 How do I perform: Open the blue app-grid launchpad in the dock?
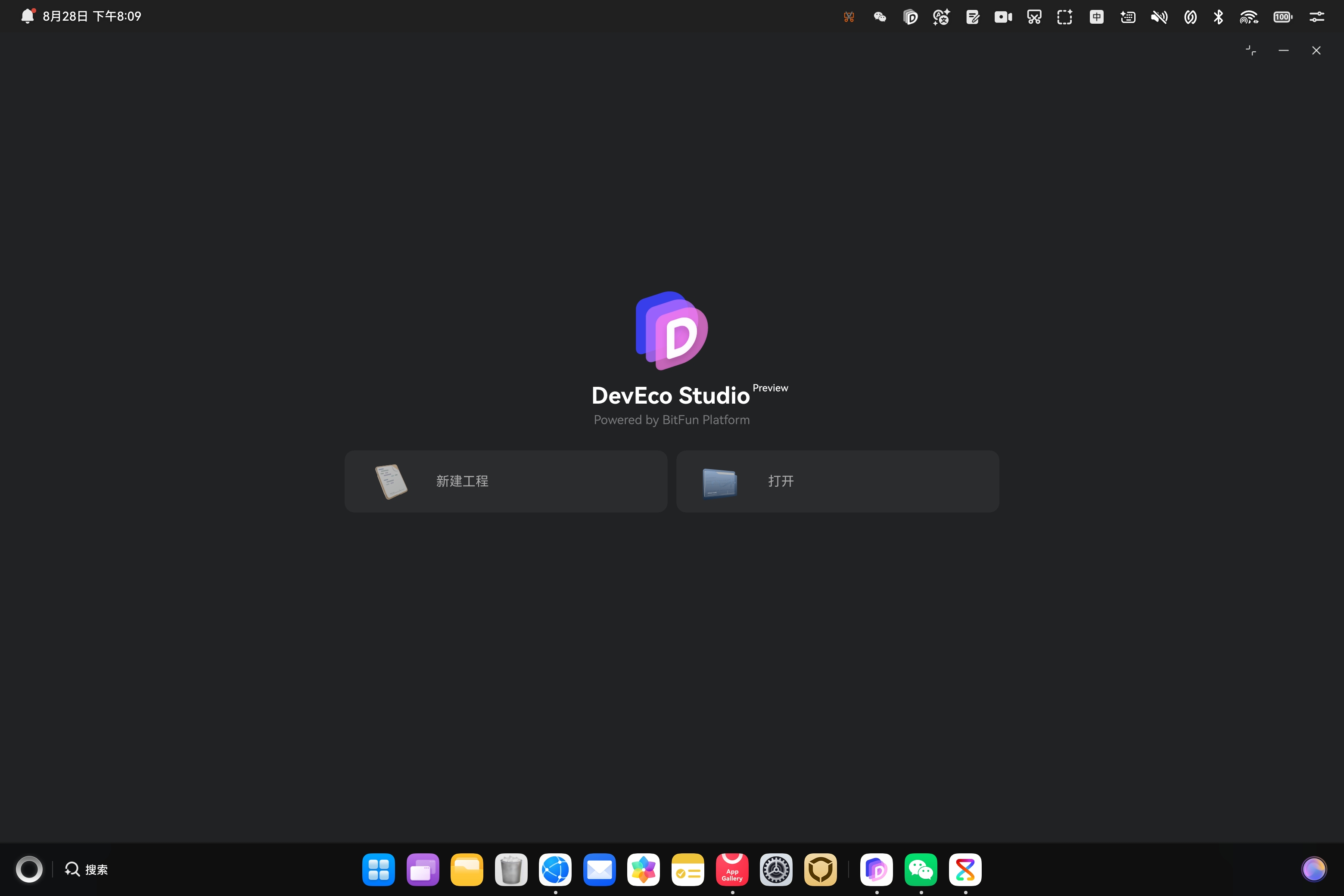(378, 869)
